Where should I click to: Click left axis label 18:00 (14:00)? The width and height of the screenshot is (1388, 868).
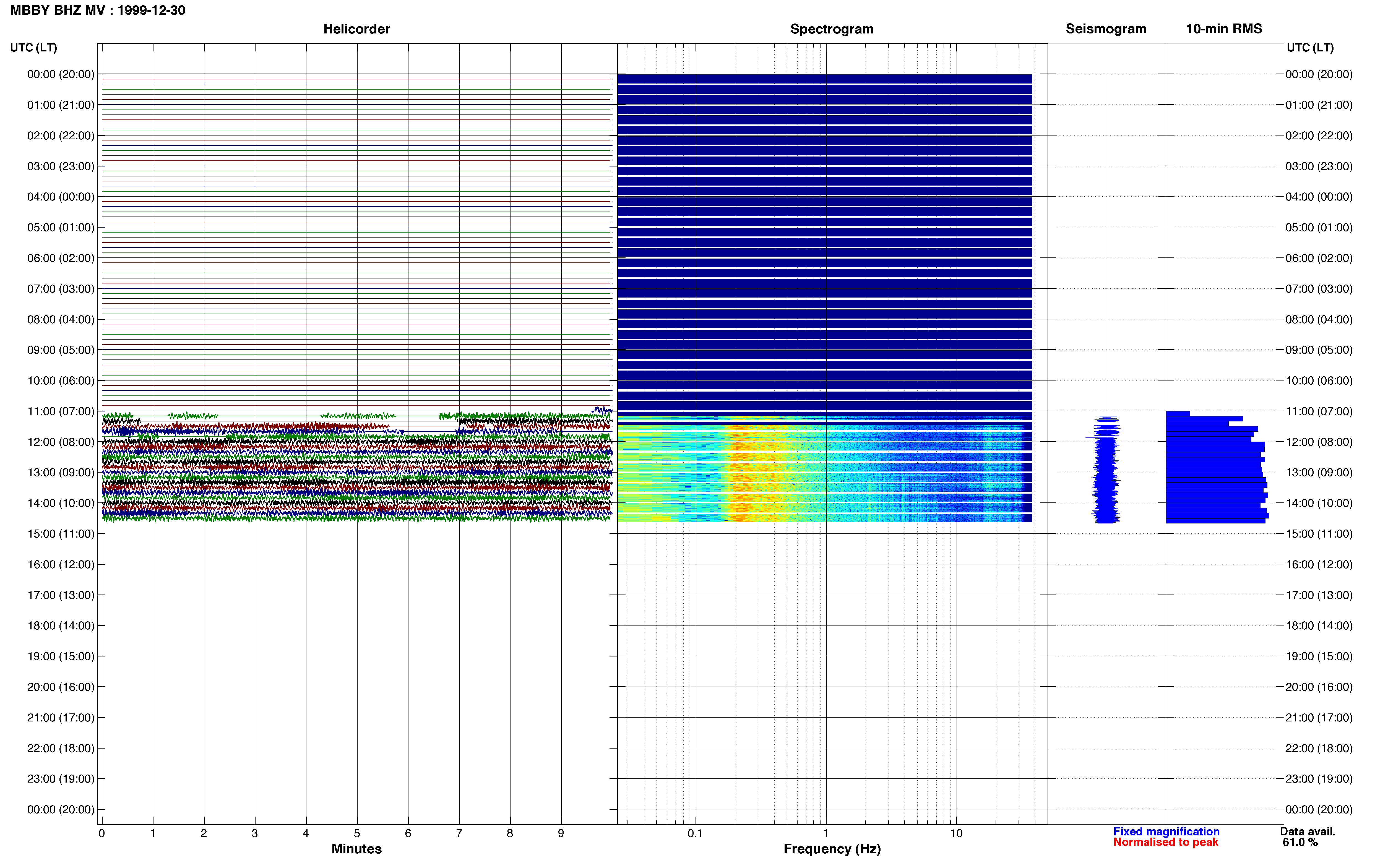(61, 626)
